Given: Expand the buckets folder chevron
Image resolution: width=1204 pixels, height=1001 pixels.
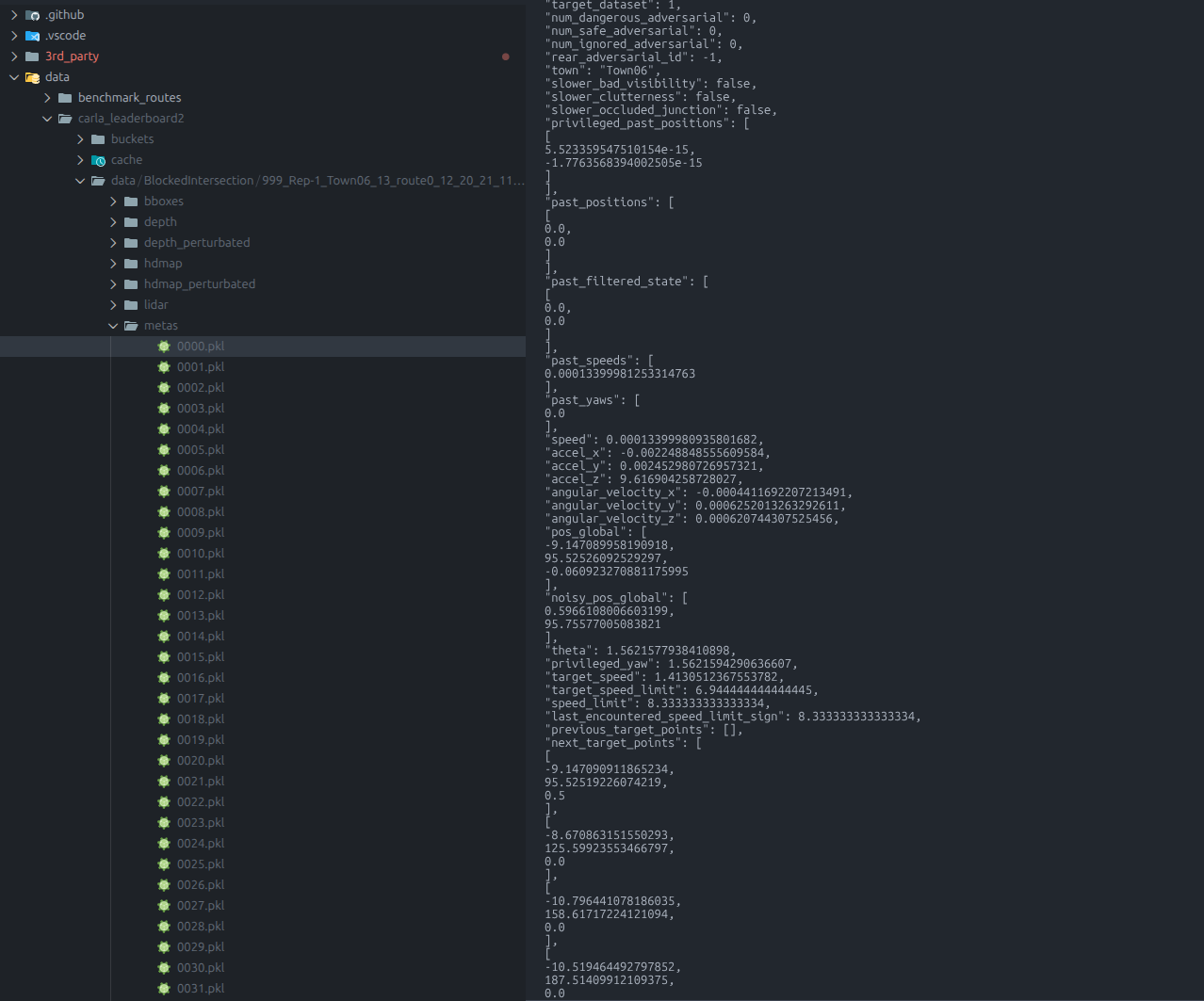Looking at the screenshot, I should (80, 139).
